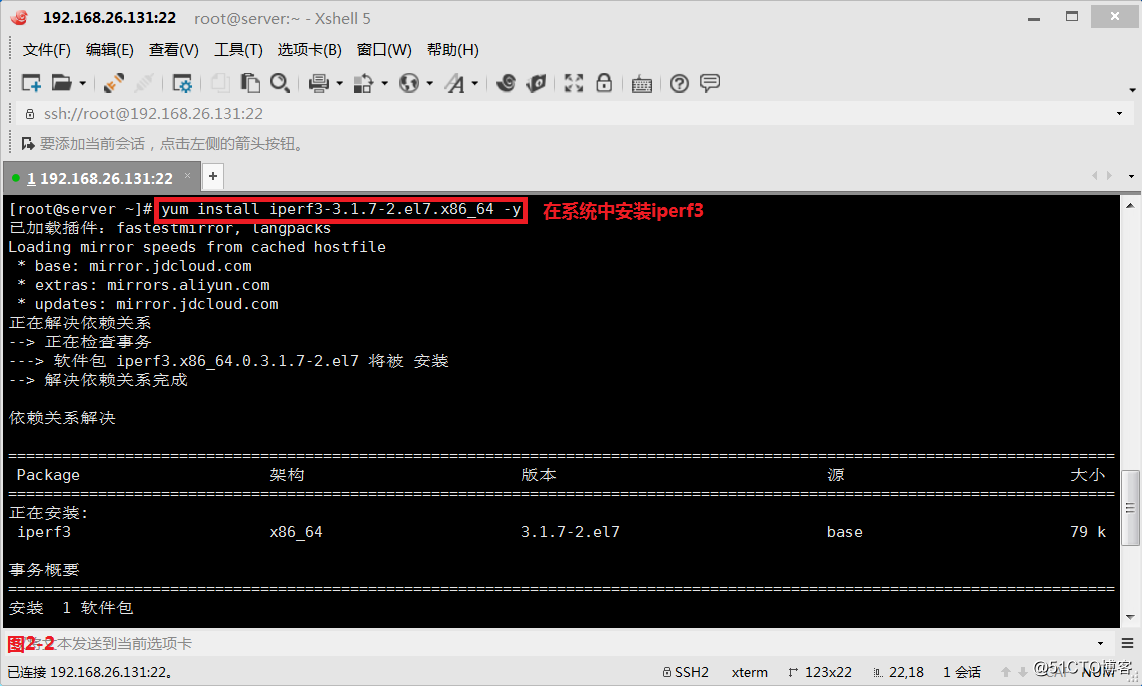This screenshot has width=1142, height=686.
Task: Click 123x22 terminal size in status bar
Action: (x=820, y=672)
